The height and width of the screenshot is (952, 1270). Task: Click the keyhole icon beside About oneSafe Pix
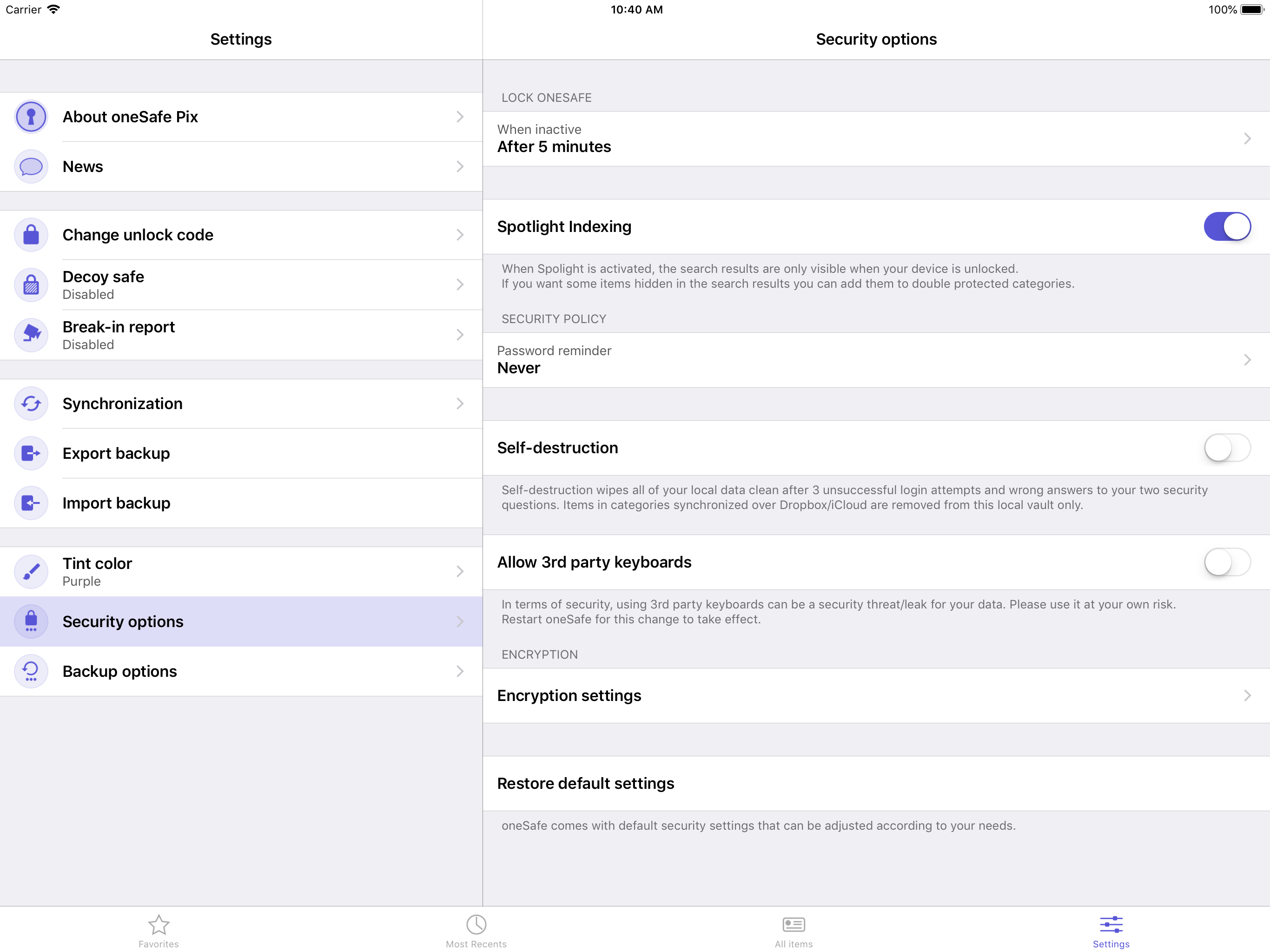pos(31,117)
